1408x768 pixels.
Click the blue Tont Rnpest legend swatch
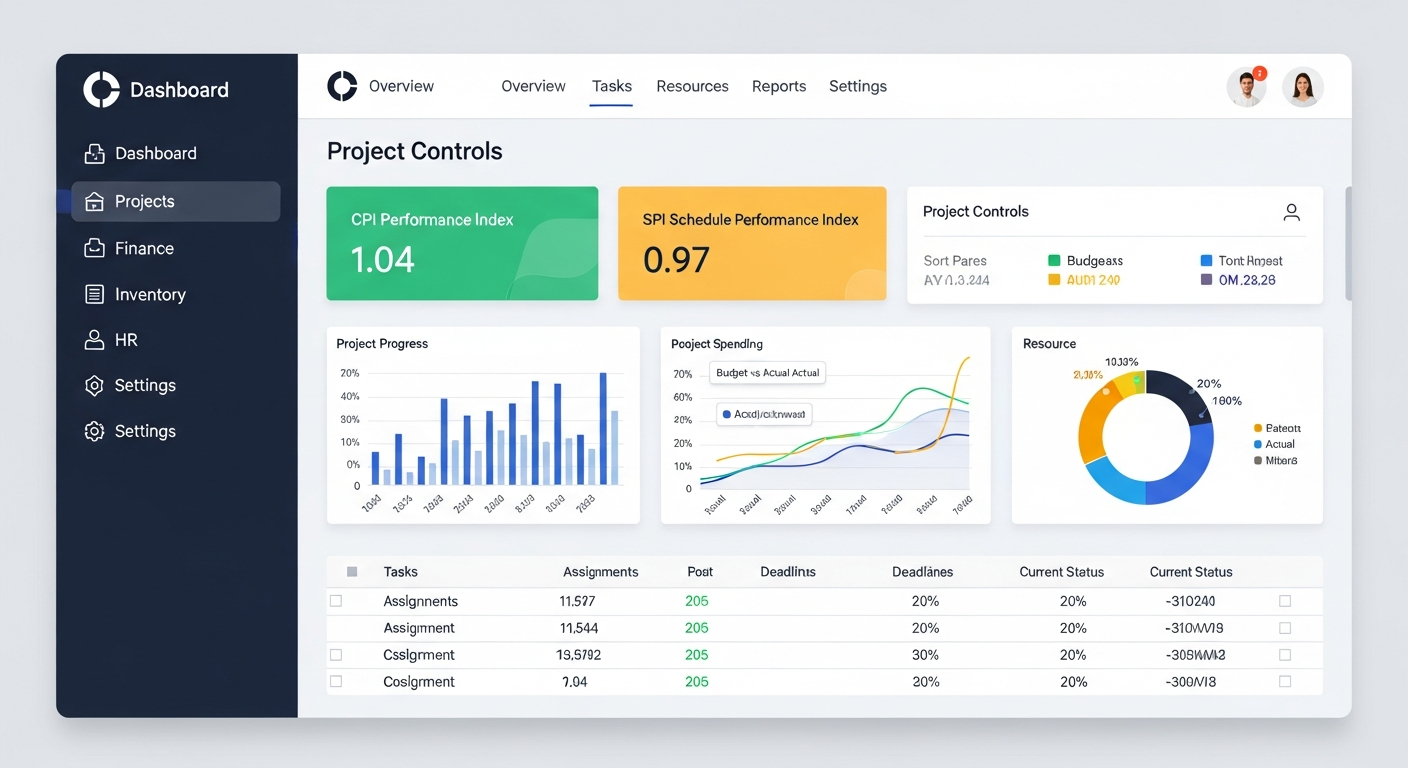point(1206,261)
